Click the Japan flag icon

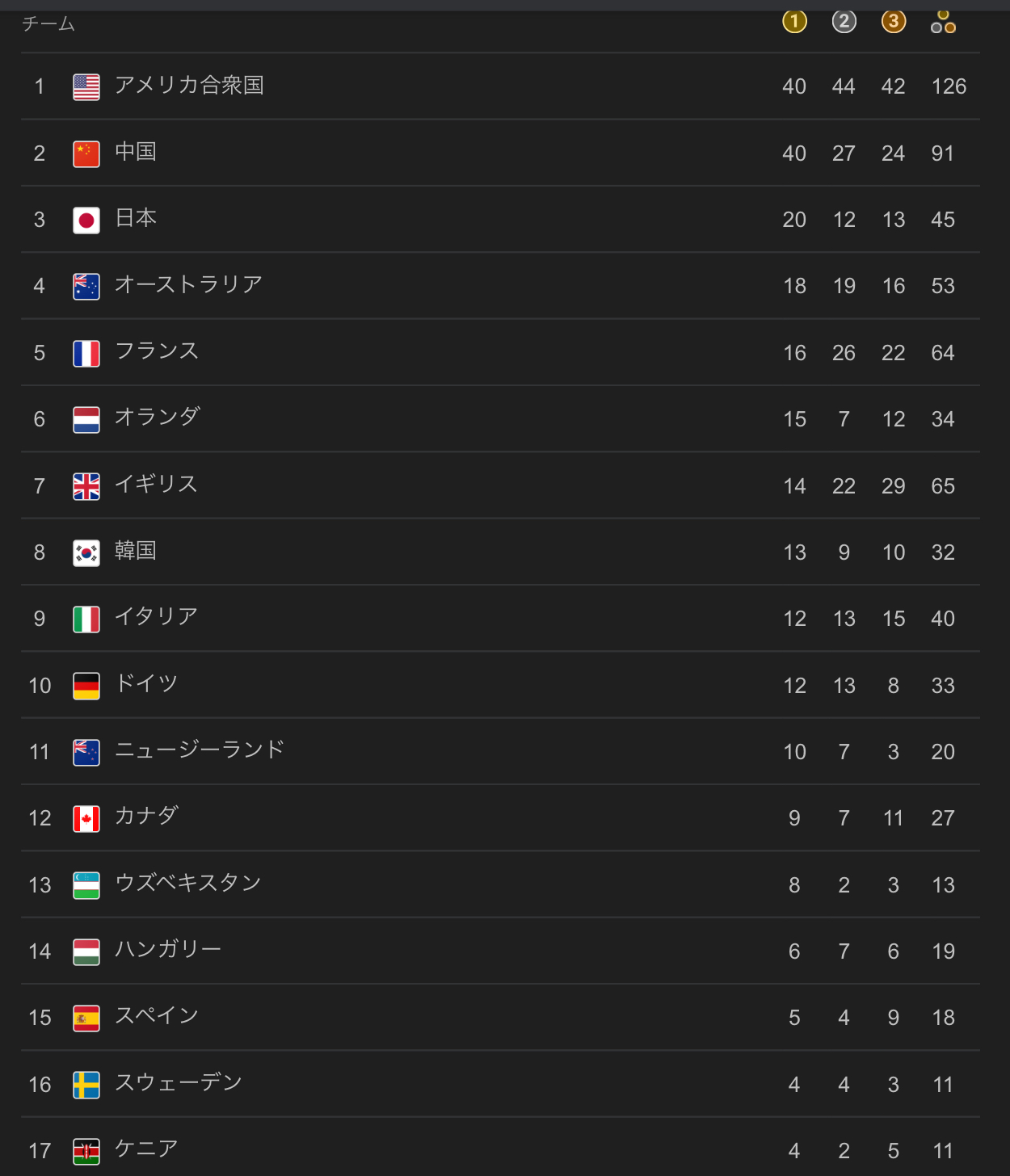click(x=86, y=220)
